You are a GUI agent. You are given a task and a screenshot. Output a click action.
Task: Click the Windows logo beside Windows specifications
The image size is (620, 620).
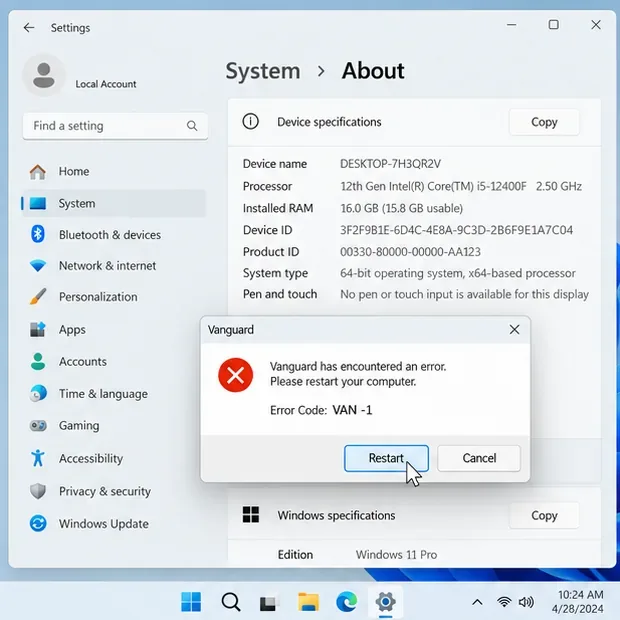pos(251,515)
